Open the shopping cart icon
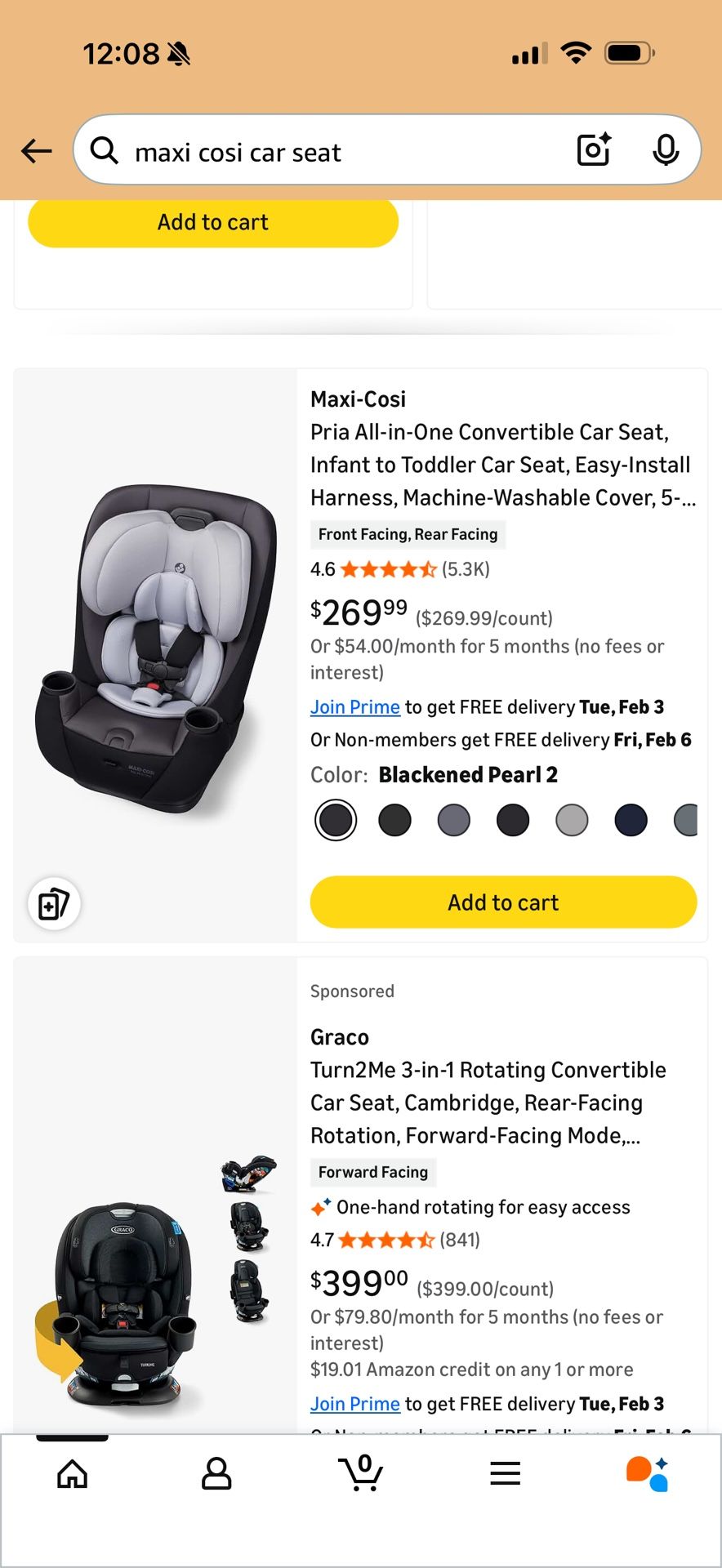Image resolution: width=722 pixels, height=1568 pixels. (x=361, y=1472)
